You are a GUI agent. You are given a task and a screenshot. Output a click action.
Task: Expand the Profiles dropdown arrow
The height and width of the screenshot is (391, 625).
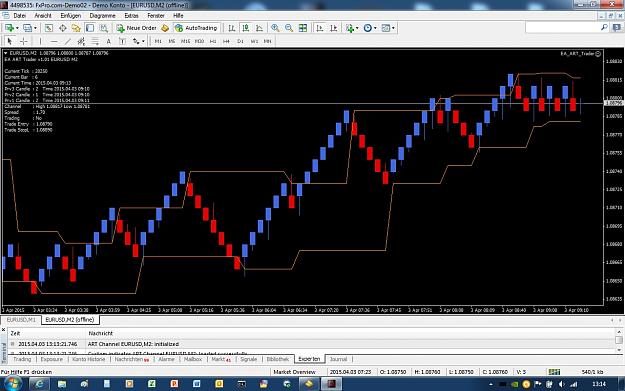point(35,28)
